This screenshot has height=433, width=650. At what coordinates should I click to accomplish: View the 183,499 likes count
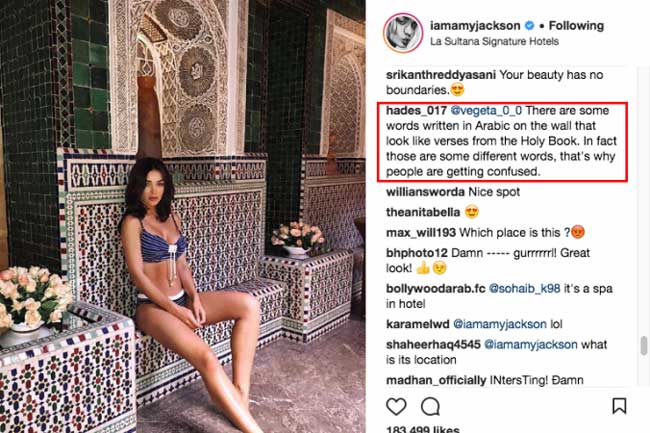(x=422, y=429)
